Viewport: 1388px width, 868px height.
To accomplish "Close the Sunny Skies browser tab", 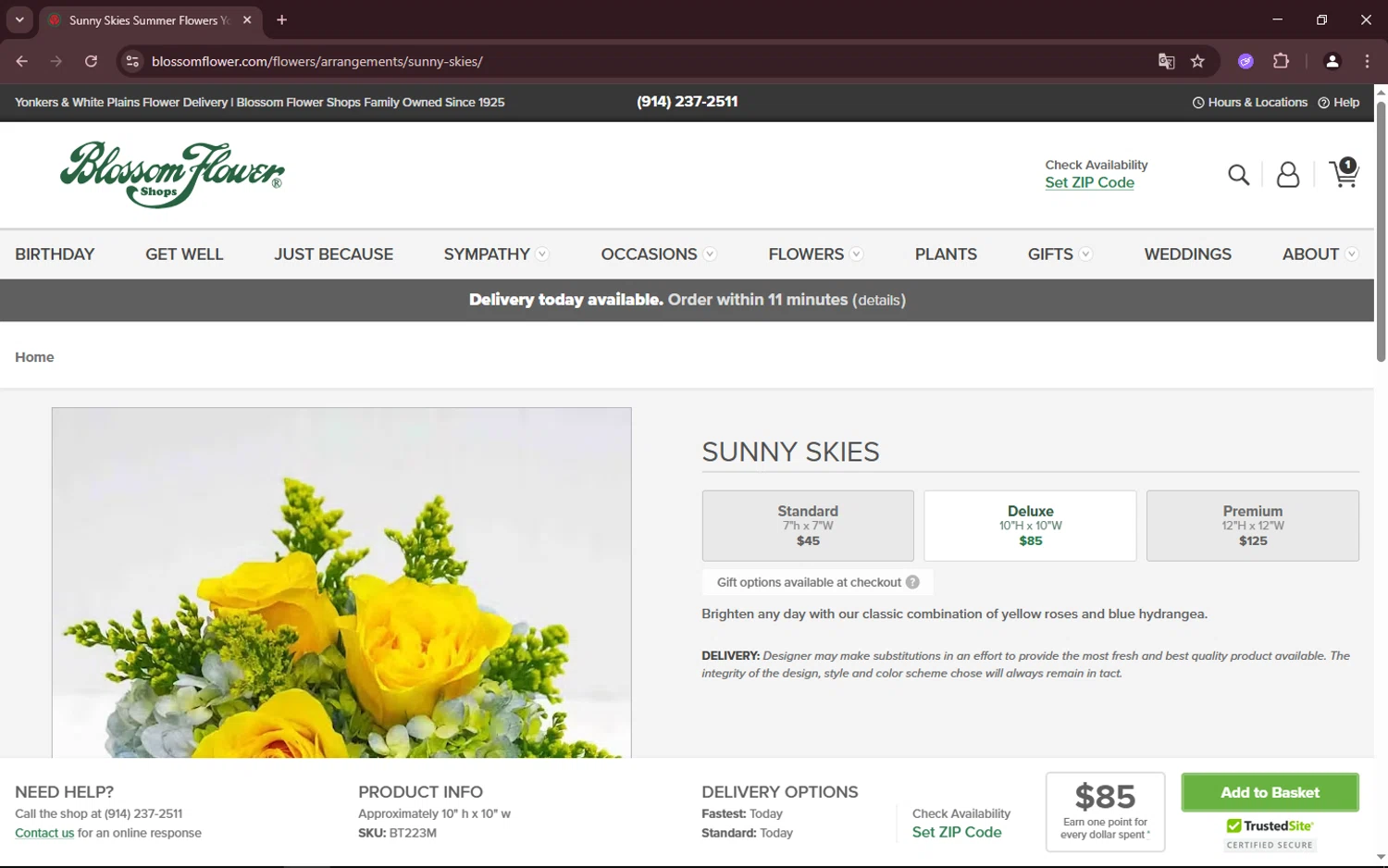I will click(x=247, y=19).
